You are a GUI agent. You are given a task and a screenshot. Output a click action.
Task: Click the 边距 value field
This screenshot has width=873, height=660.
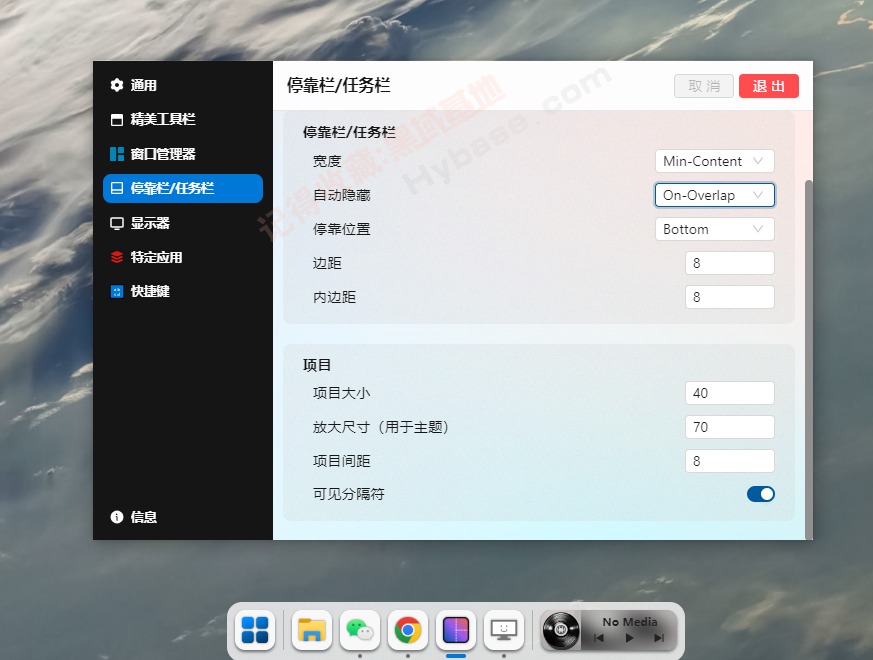tap(729, 263)
